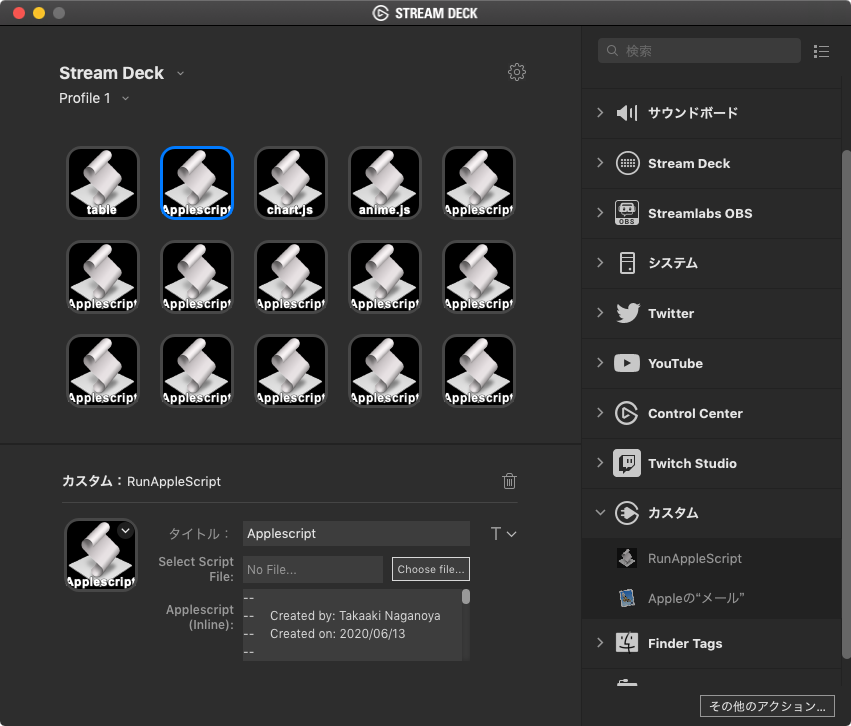Collapse the カスタム category
Viewport: 851px width, 726px height.
tap(600, 512)
